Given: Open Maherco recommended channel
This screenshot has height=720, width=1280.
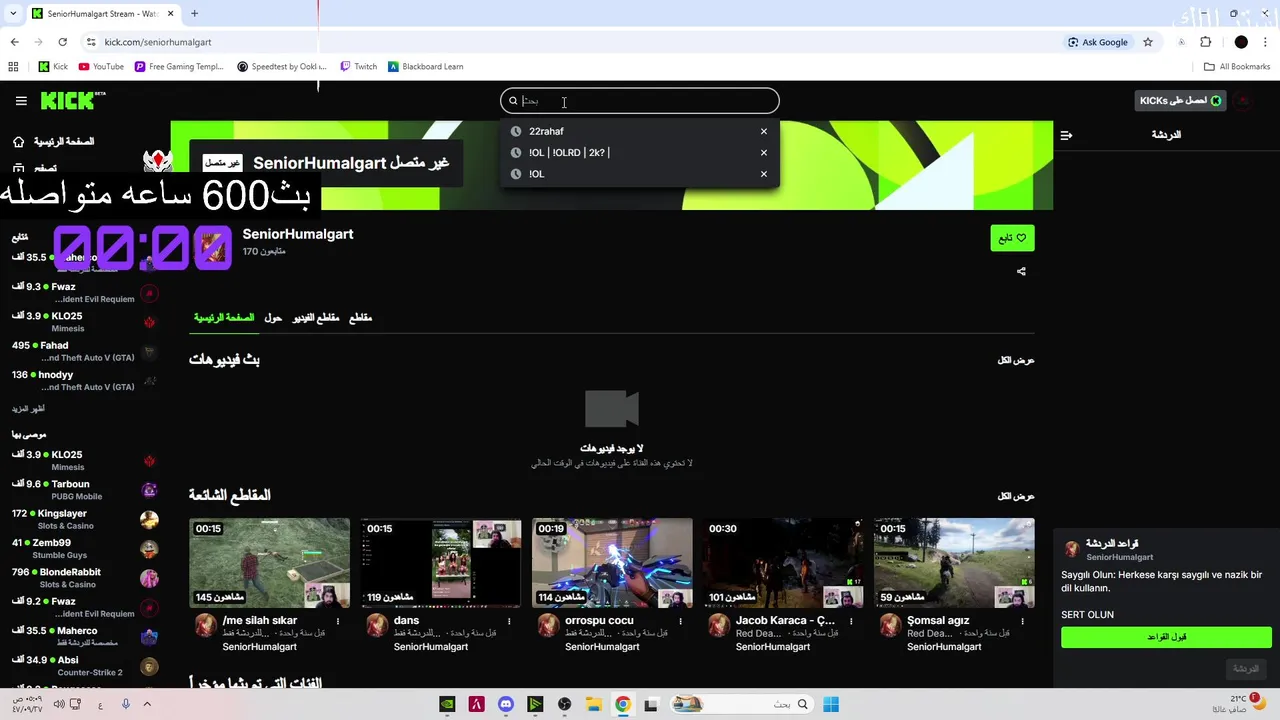Looking at the screenshot, I should (x=84, y=637).
